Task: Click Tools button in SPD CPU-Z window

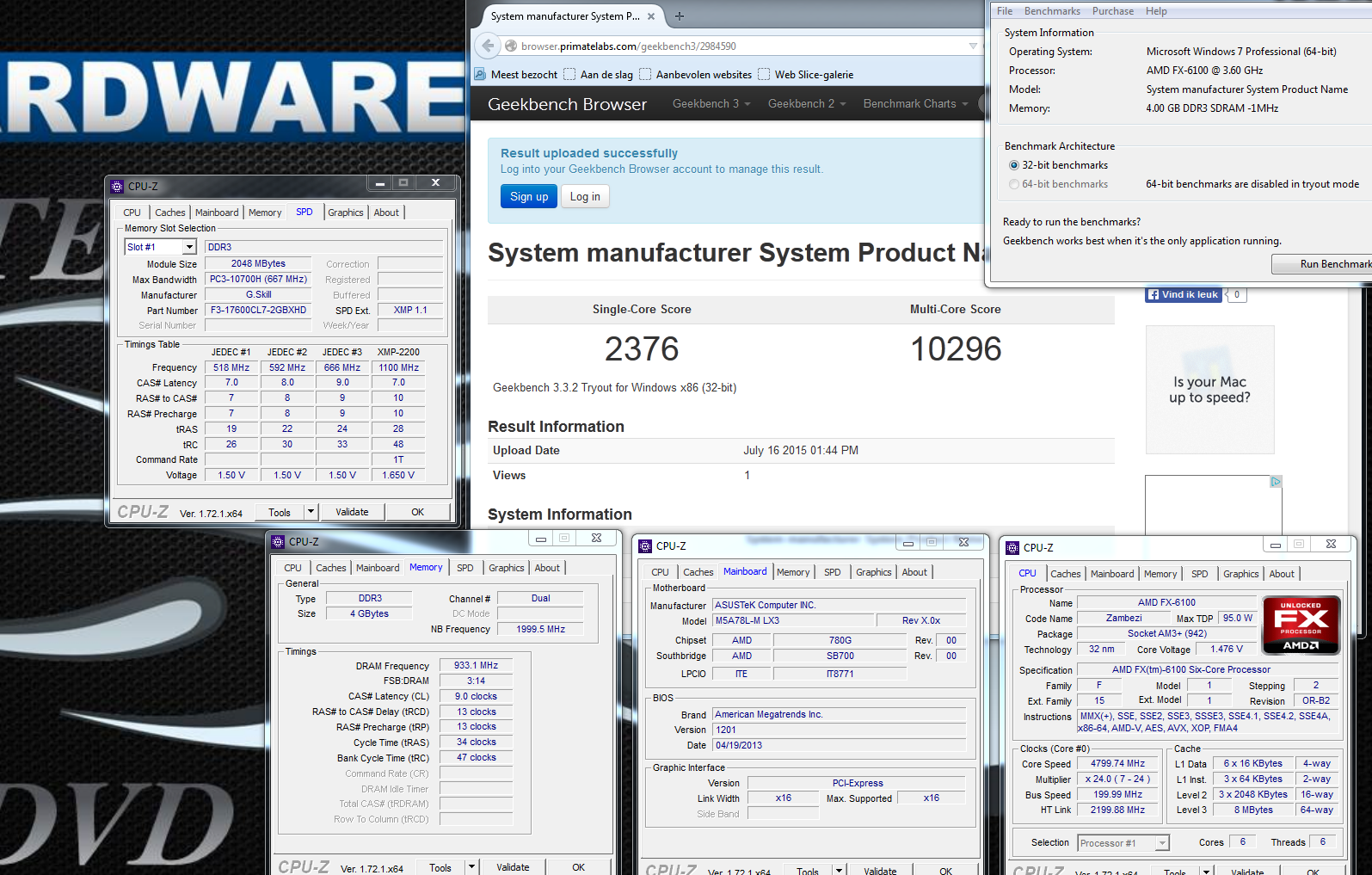Action: pos(280,512)
